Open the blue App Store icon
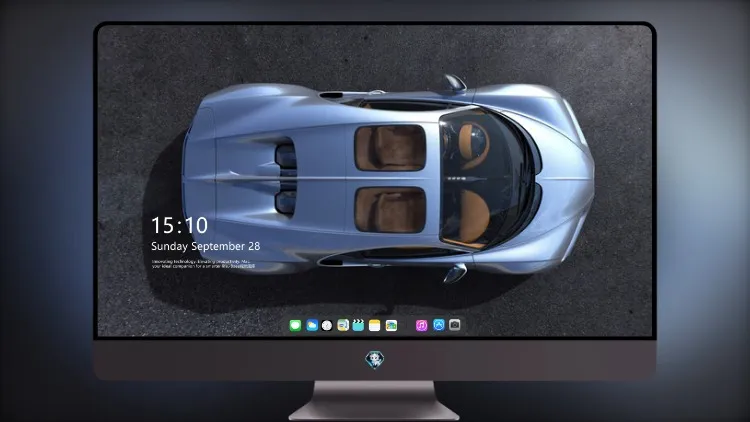Screen dimensions: 750x422 click(439, 325)
